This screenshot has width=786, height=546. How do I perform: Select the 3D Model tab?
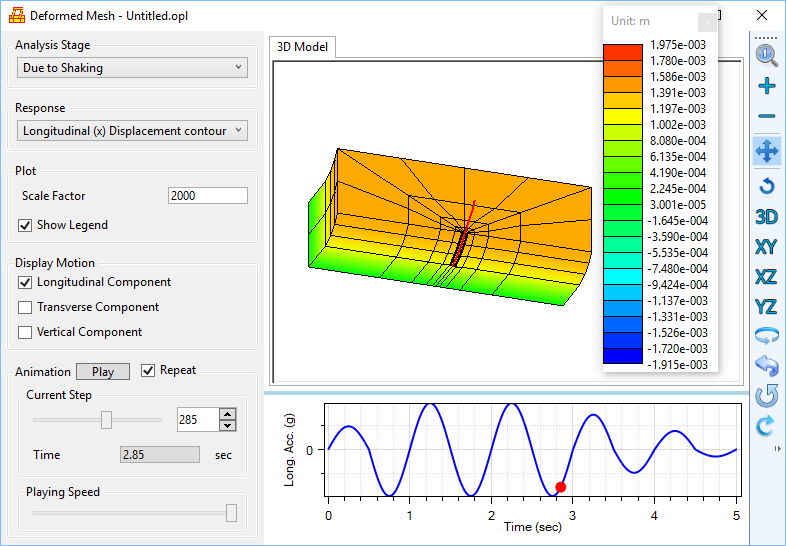304,47
